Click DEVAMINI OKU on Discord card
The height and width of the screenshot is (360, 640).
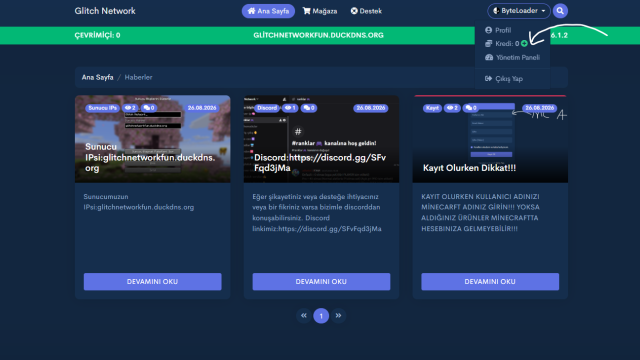(321, 282)
